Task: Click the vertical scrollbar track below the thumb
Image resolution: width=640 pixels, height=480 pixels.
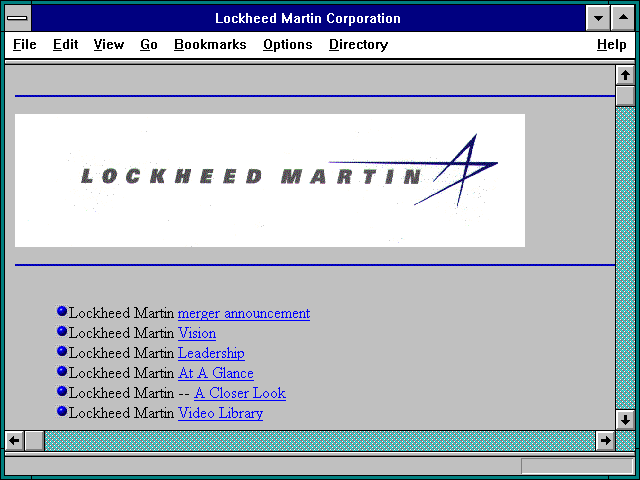Action: click(625, 258)
